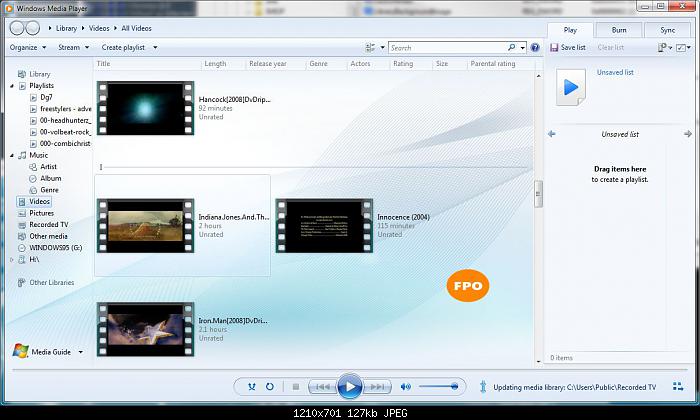Click the back navigation arrow button

tap(17, 28)
